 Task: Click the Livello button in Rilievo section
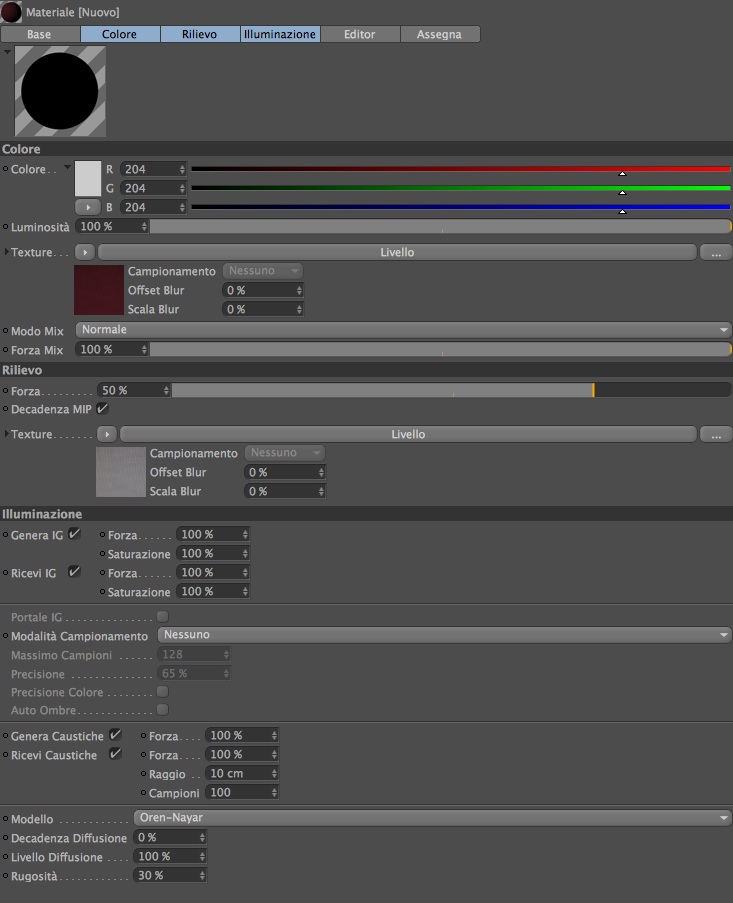point(408,434)
